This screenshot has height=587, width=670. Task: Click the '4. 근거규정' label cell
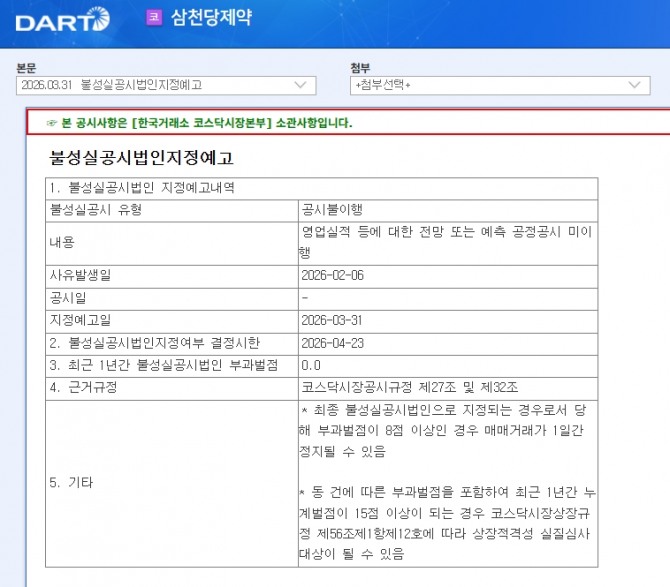click(172, 388)
